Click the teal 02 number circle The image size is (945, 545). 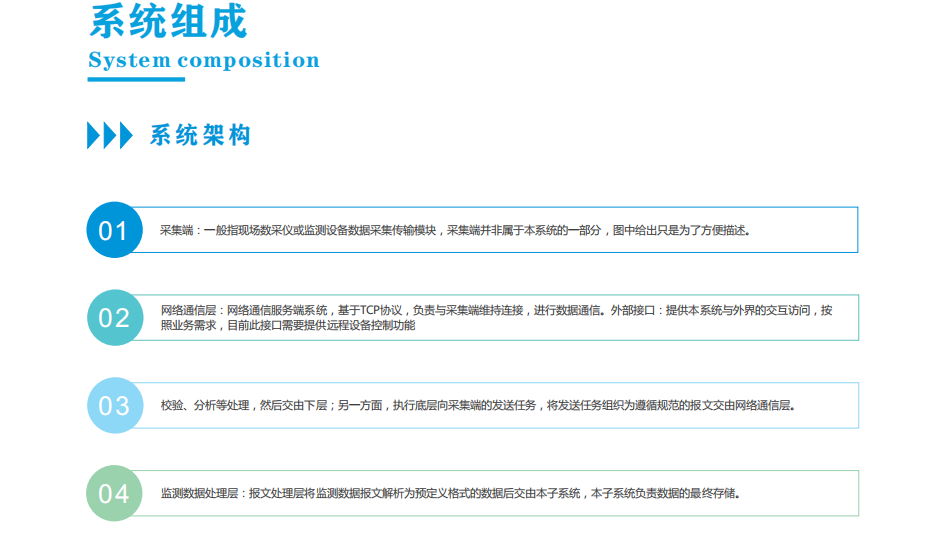tap(115, 318)
